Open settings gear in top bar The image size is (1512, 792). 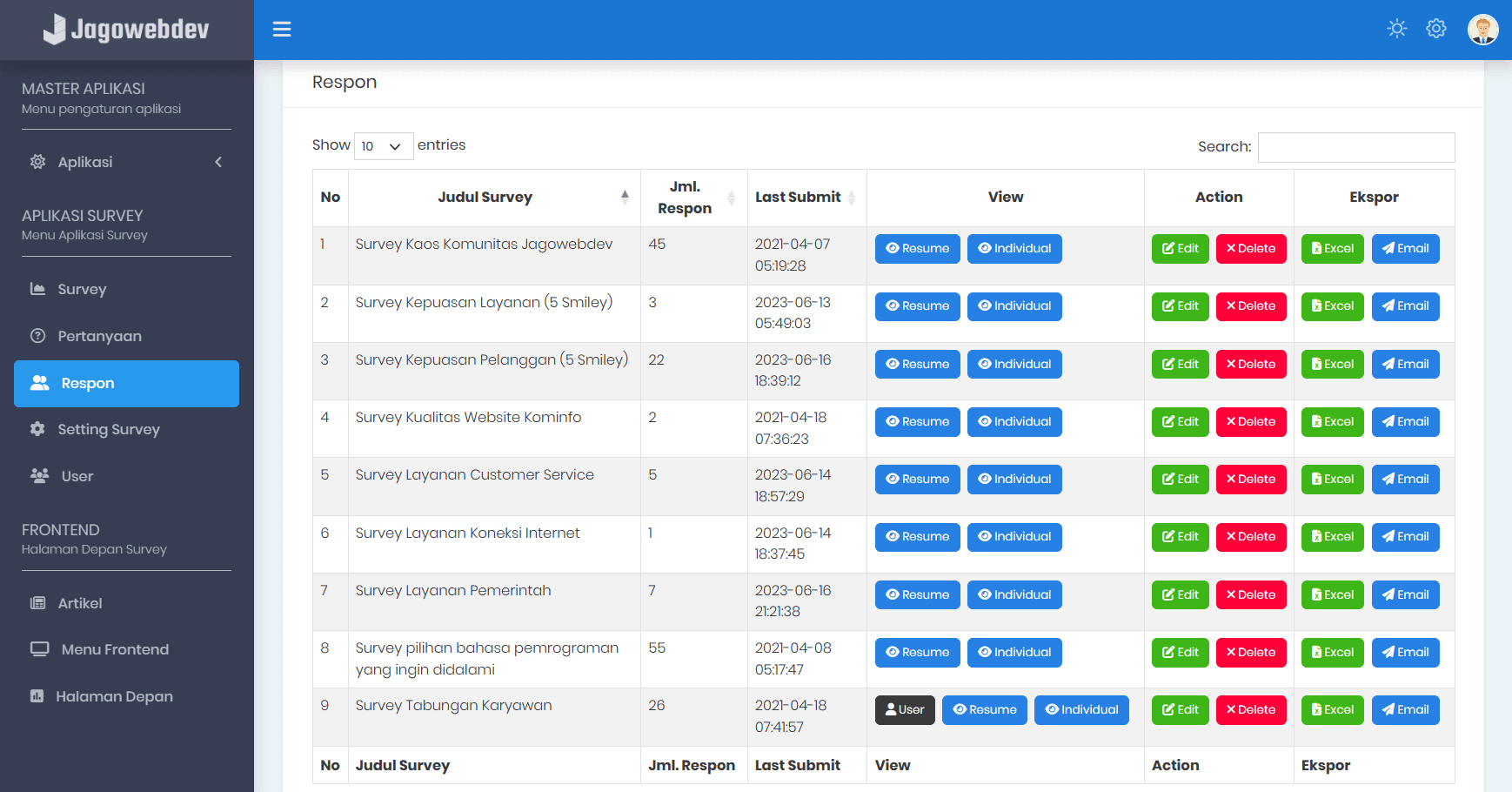click(x=1436, y=29)
